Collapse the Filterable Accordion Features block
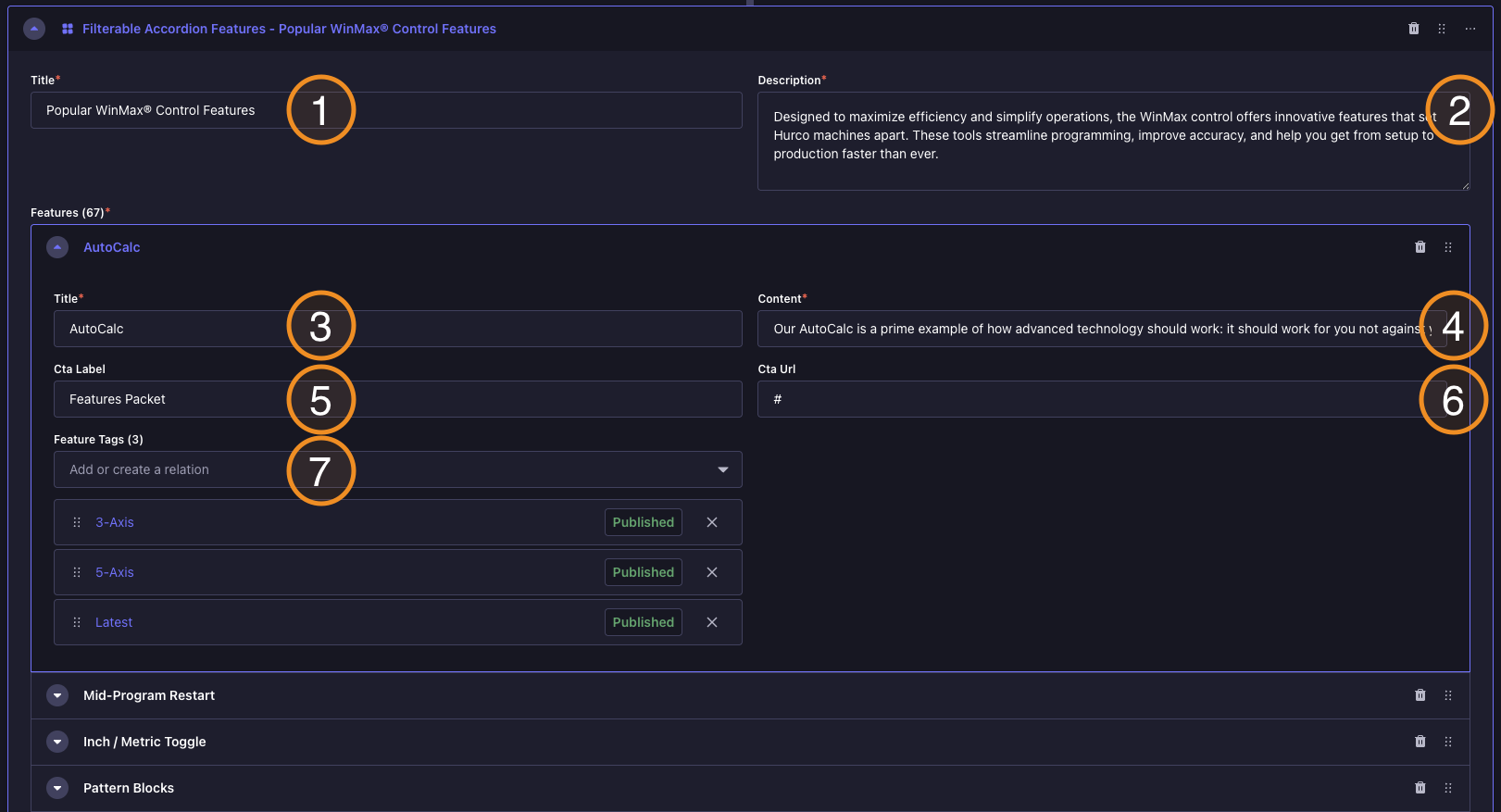1501x812 pixels. point(34,29)
